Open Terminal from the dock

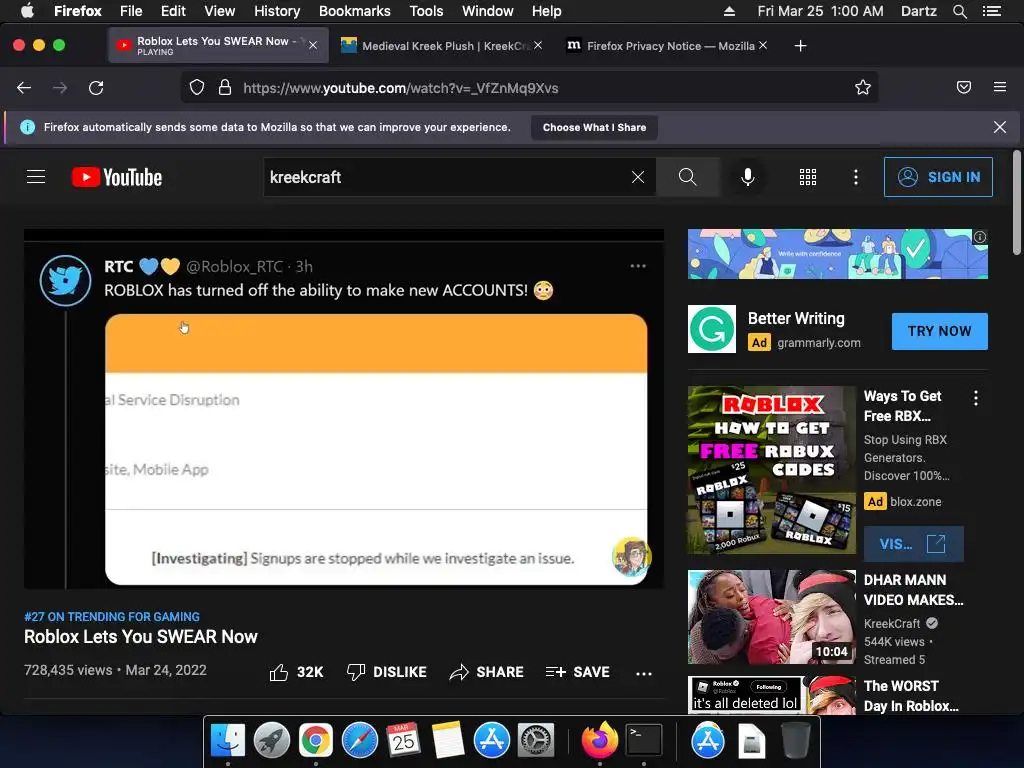pos(644,741)
